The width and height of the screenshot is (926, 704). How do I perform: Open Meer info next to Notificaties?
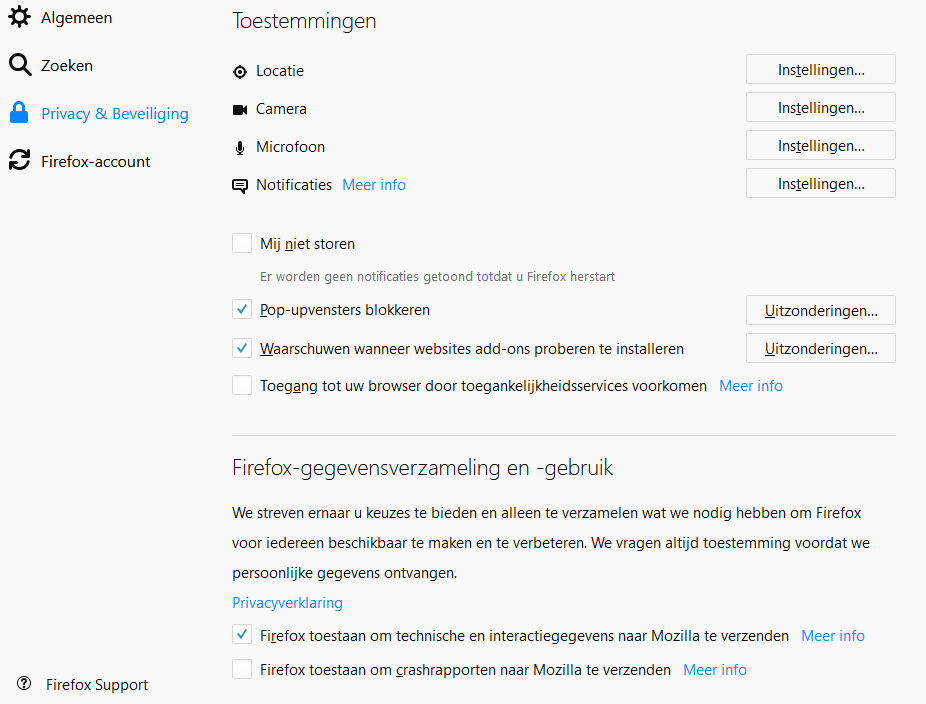pos(374,185)
